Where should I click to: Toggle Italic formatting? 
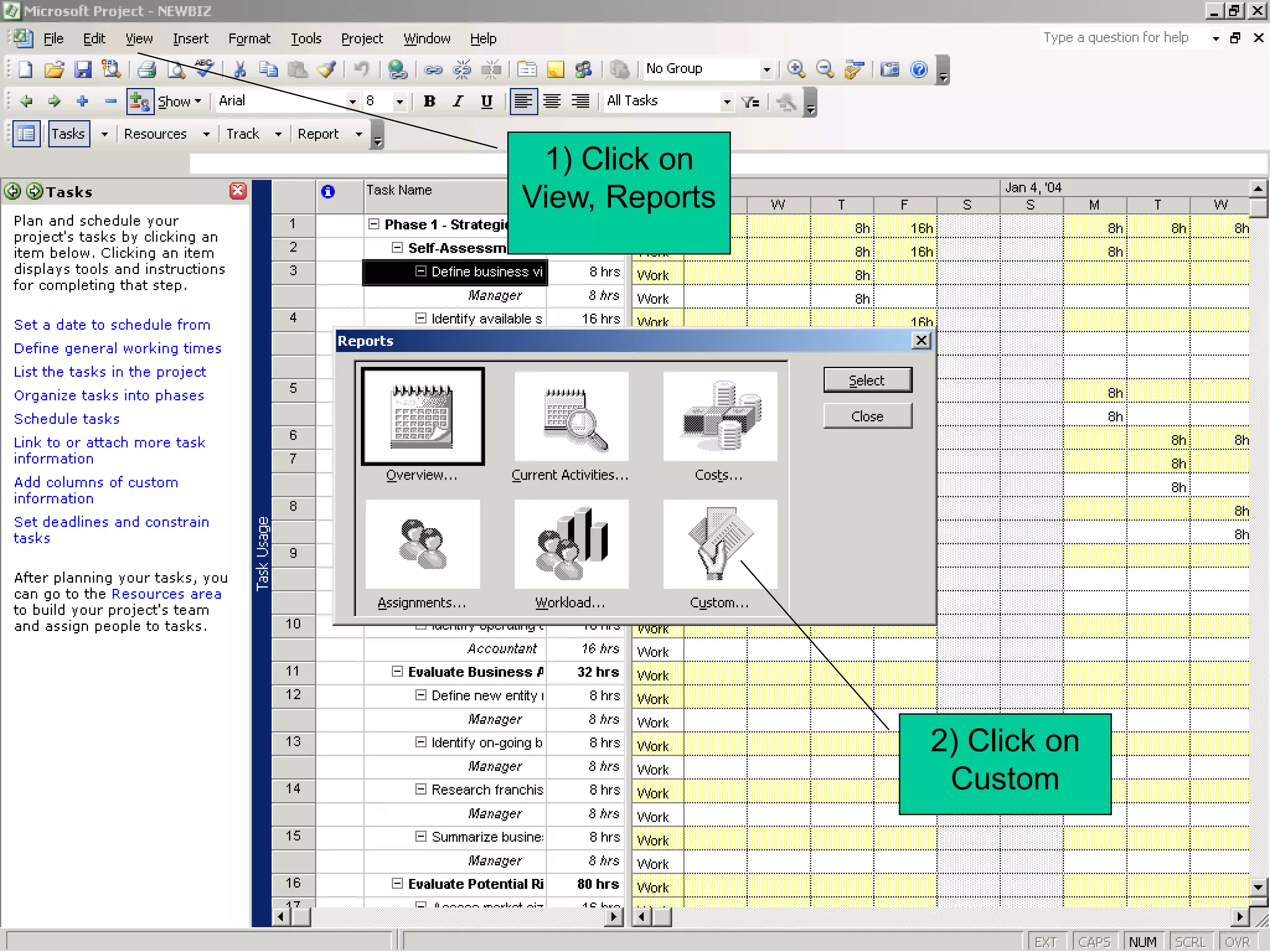tap(458, 101)
